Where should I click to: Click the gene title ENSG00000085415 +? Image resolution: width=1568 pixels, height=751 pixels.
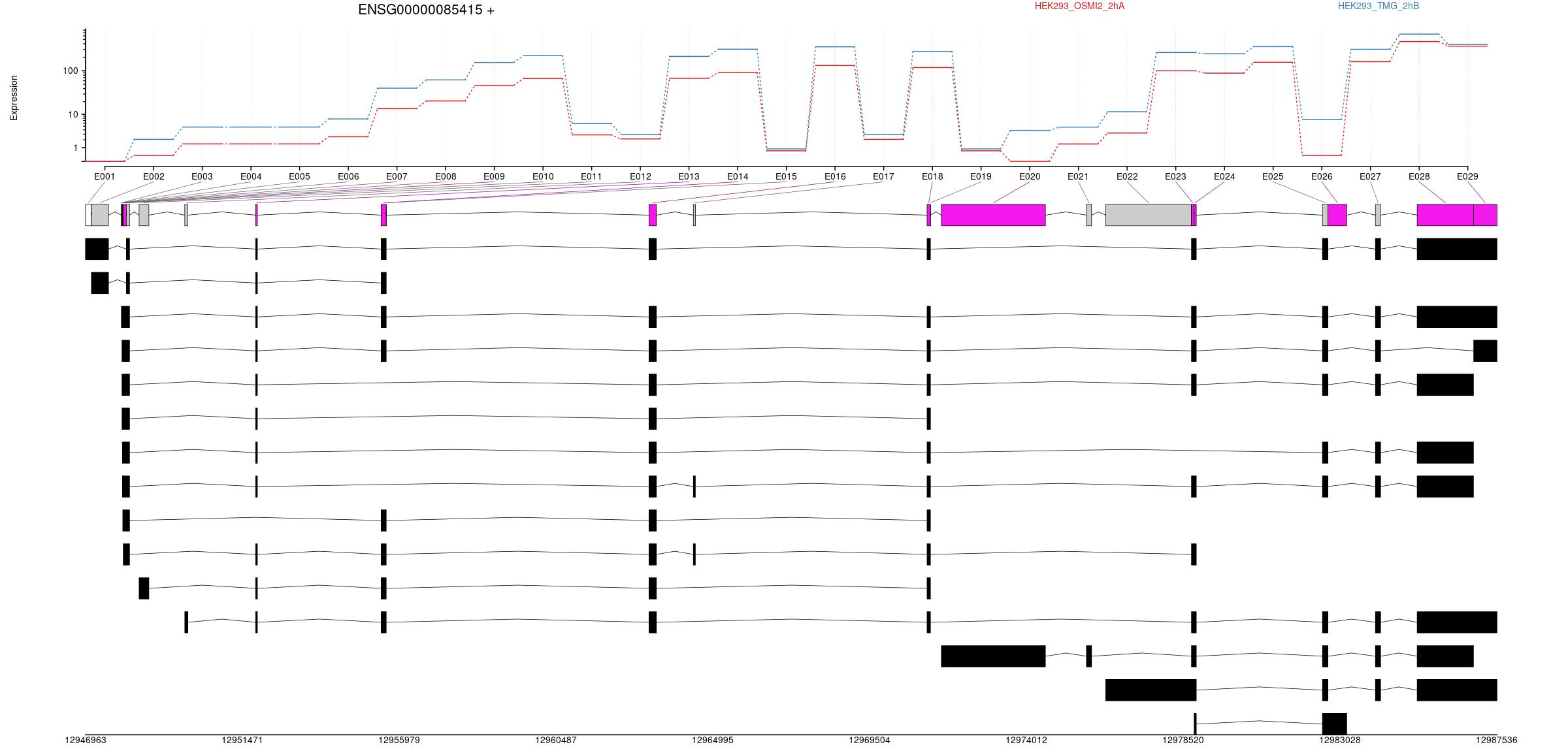(x=426, y=10)
